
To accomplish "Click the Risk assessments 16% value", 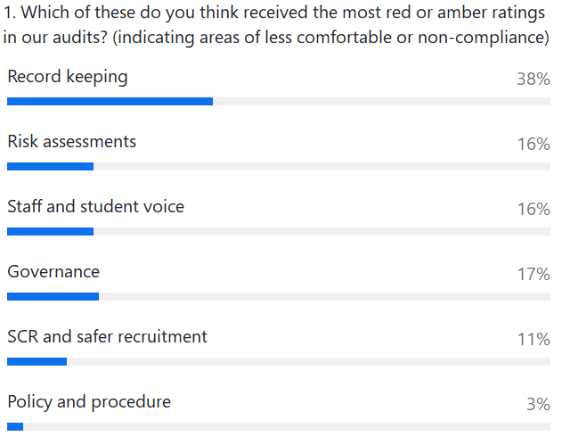I will (533, 144).
